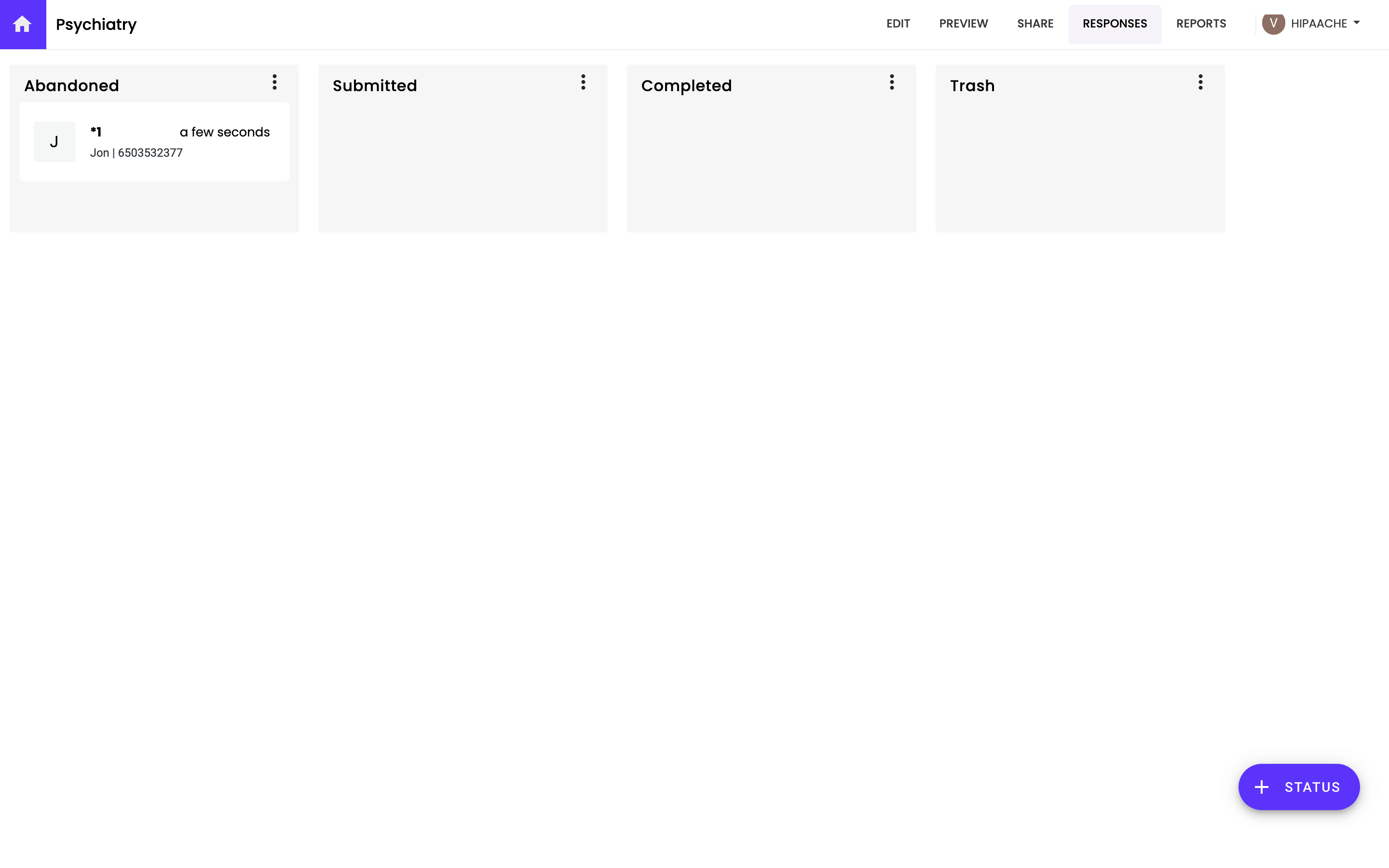Switch to the EDIT tab
This screenshot has width=1389, height=868.
click(x=898, y=24)
